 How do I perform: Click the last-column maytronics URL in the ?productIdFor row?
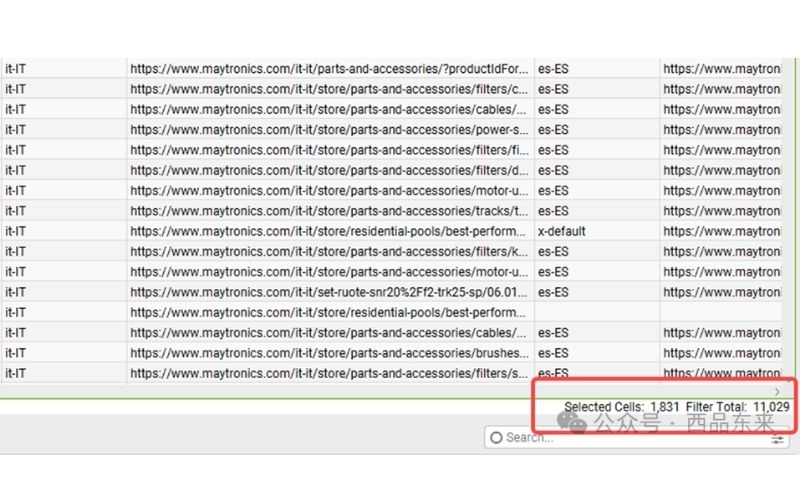pyautogui.click(x=722, y=69)
